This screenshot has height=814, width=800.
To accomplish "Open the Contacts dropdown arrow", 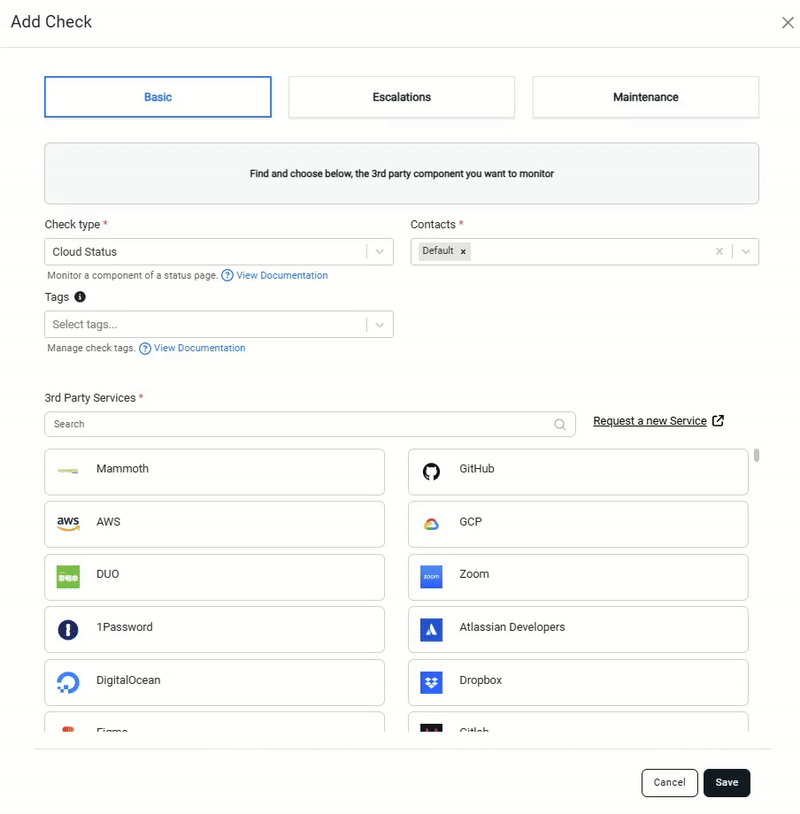I will click(x=746, y=252).
